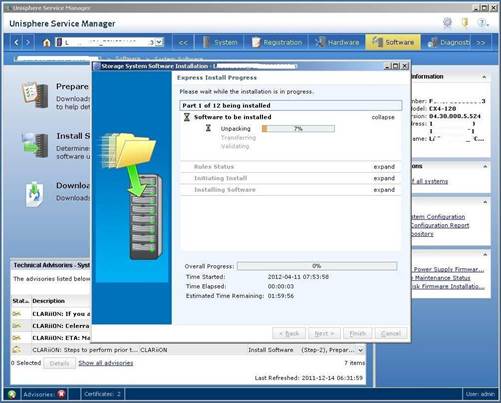Screen dimensions: 501x403
Task: Click the Finish button in wizard
Action: [x=357, y=333]
